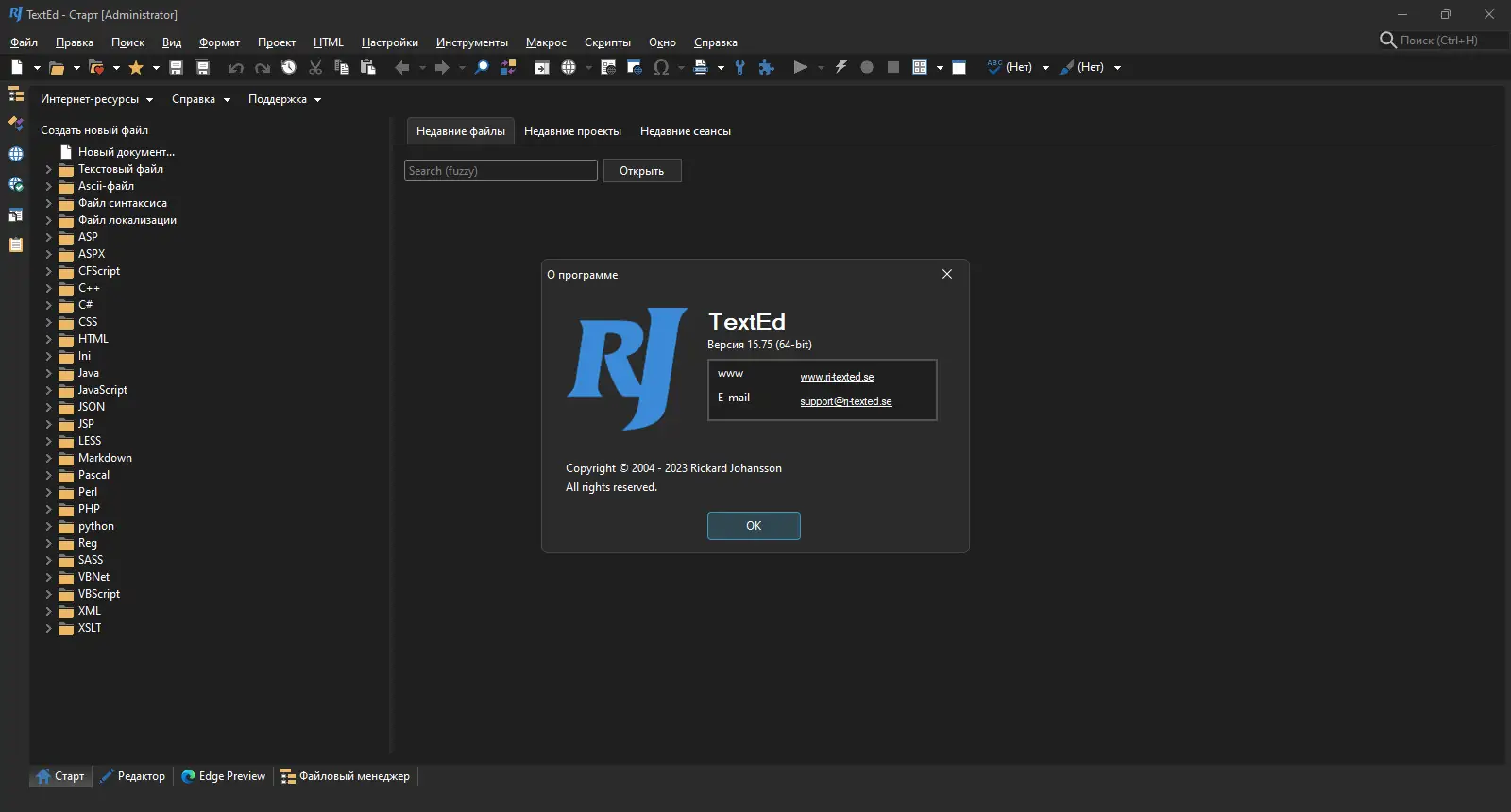
Task: Click the macro record circle button
Action: [x=867, y=67]
